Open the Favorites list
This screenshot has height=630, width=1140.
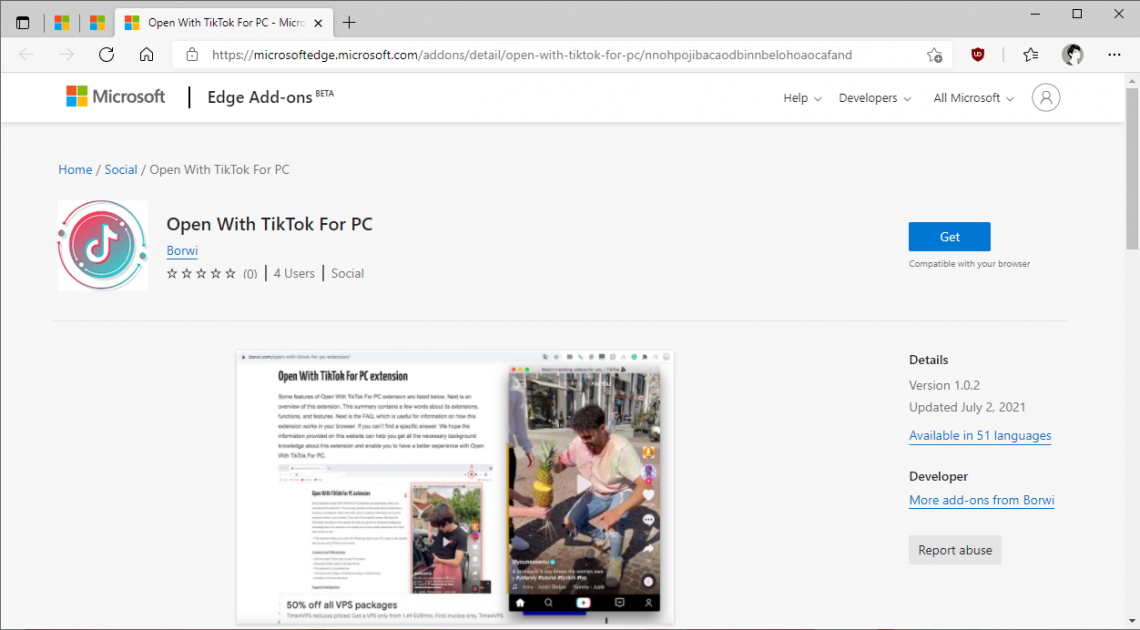1030,54
